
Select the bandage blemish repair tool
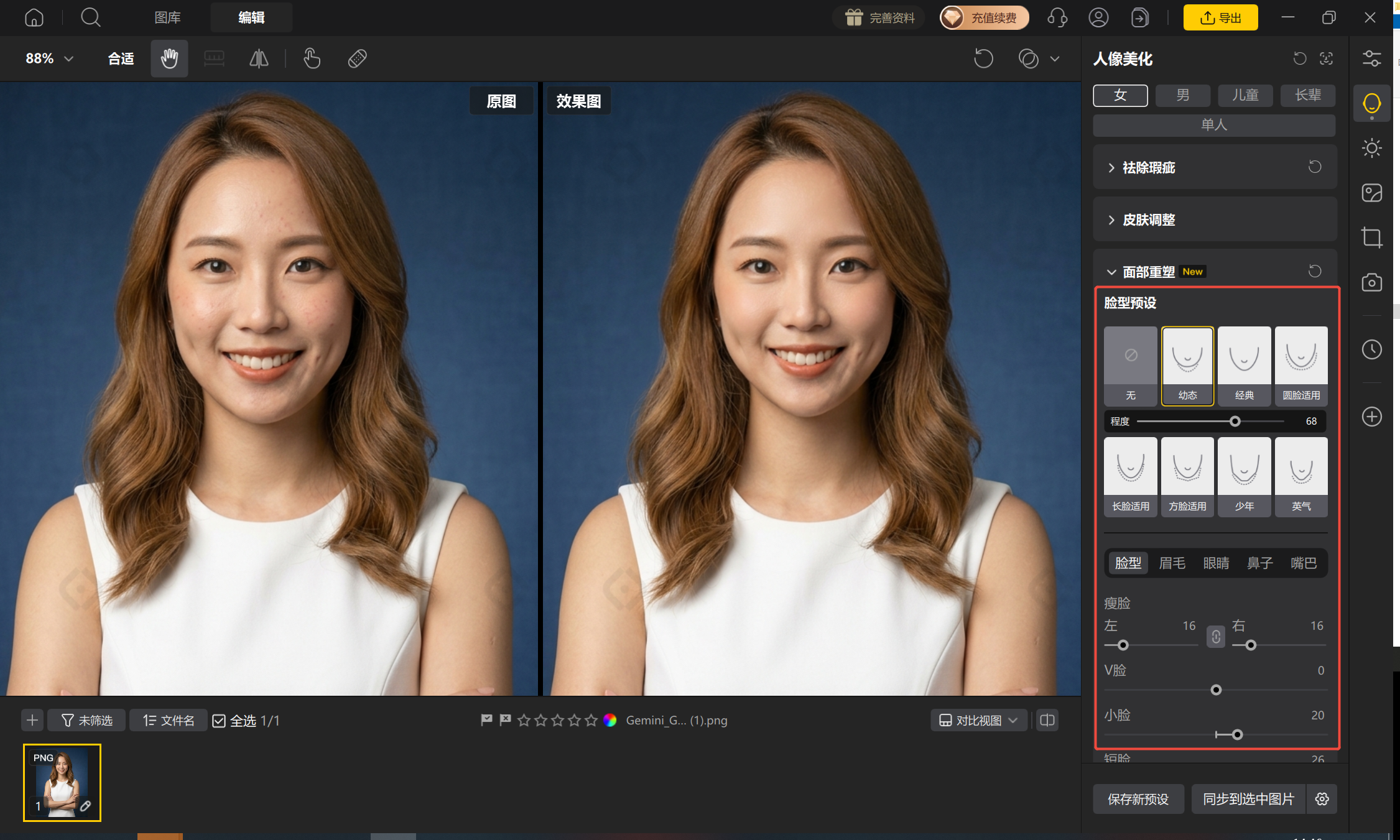357,58
